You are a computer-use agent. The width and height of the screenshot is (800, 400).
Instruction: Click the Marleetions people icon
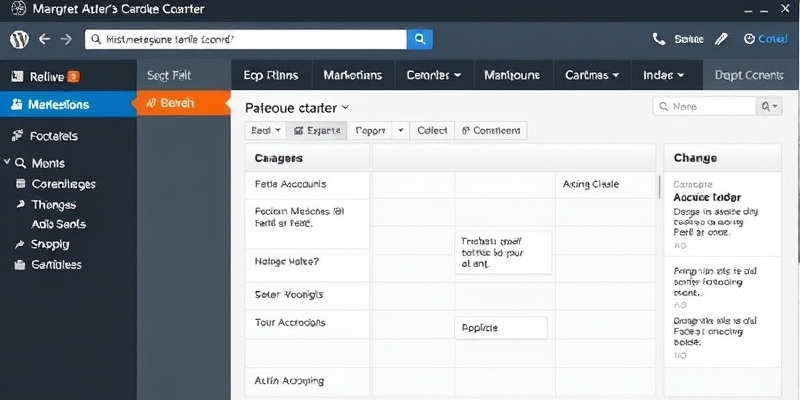tap(17, 105)
